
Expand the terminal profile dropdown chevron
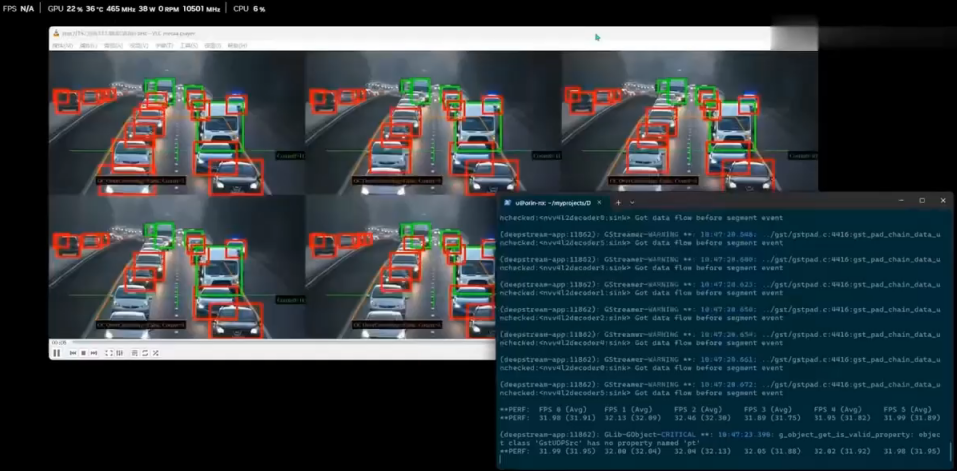[632, 202]
